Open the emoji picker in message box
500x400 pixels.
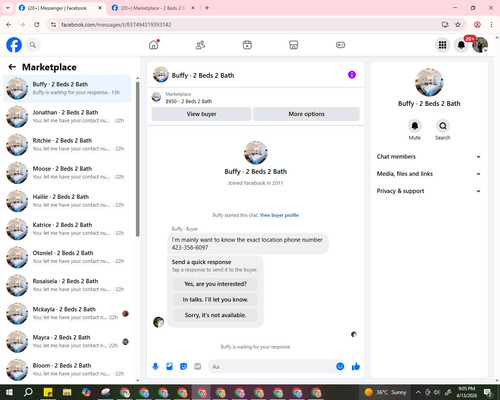point(340,367)
